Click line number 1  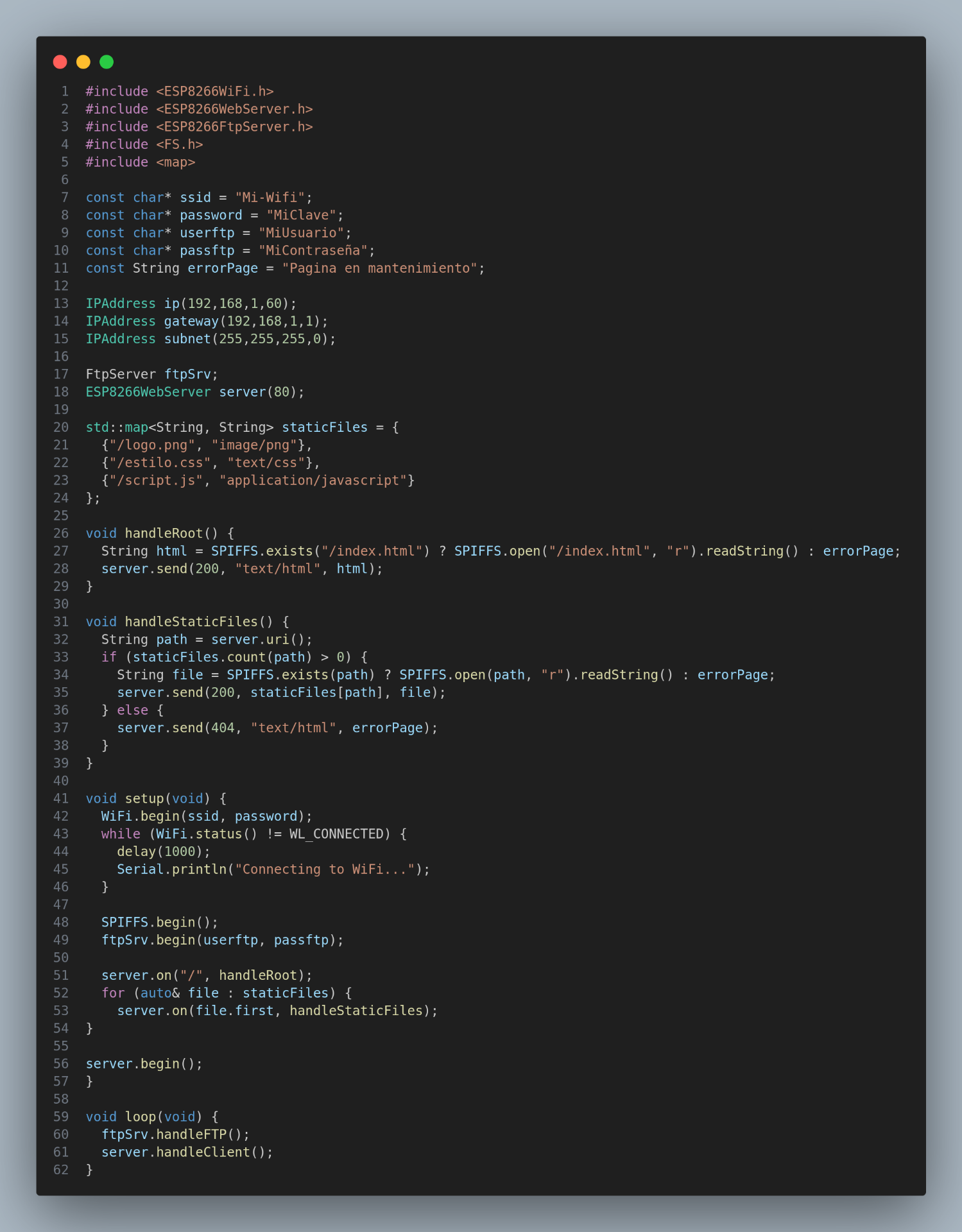[65, 91]
